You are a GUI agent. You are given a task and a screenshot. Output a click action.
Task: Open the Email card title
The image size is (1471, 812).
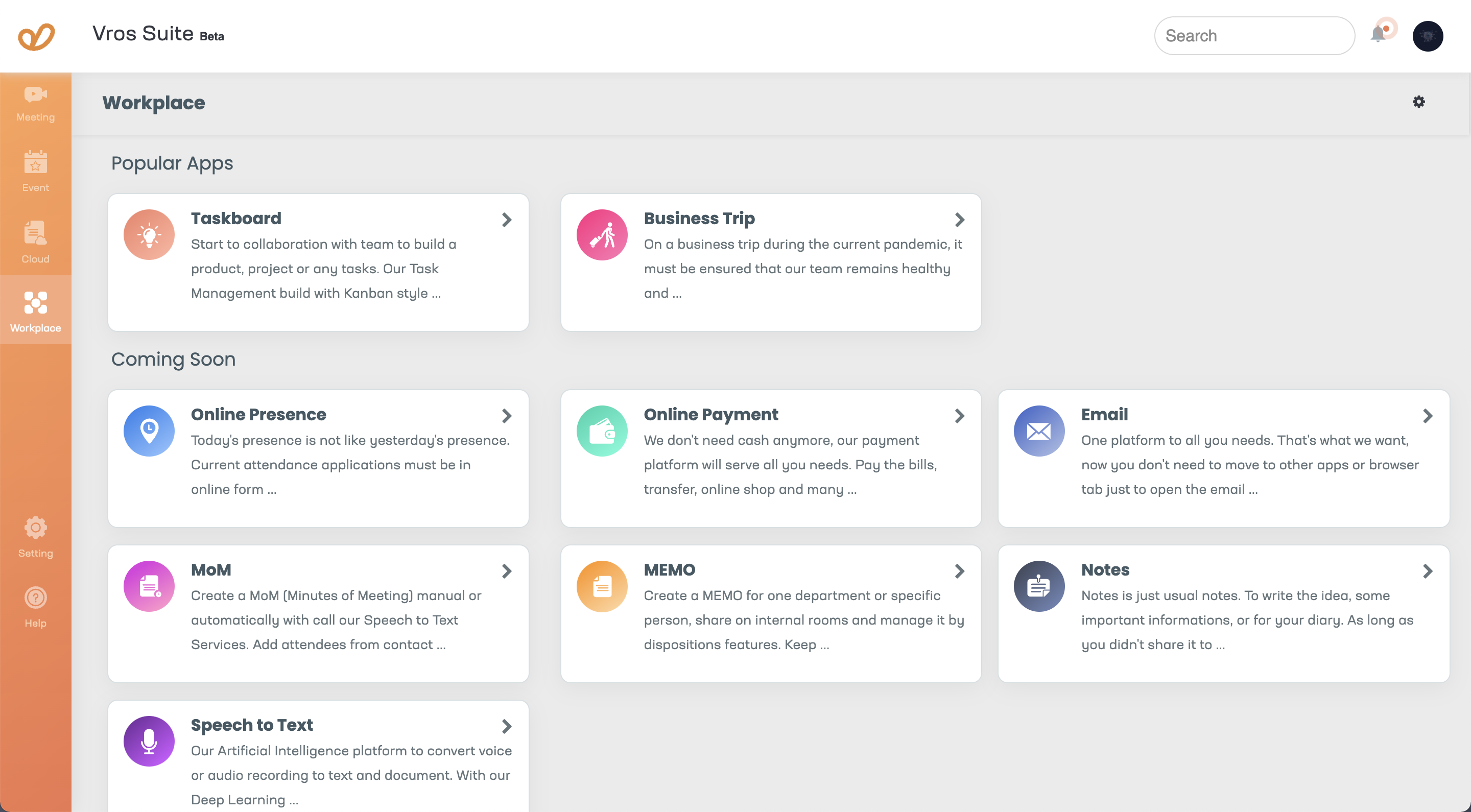coord(1104,415)
